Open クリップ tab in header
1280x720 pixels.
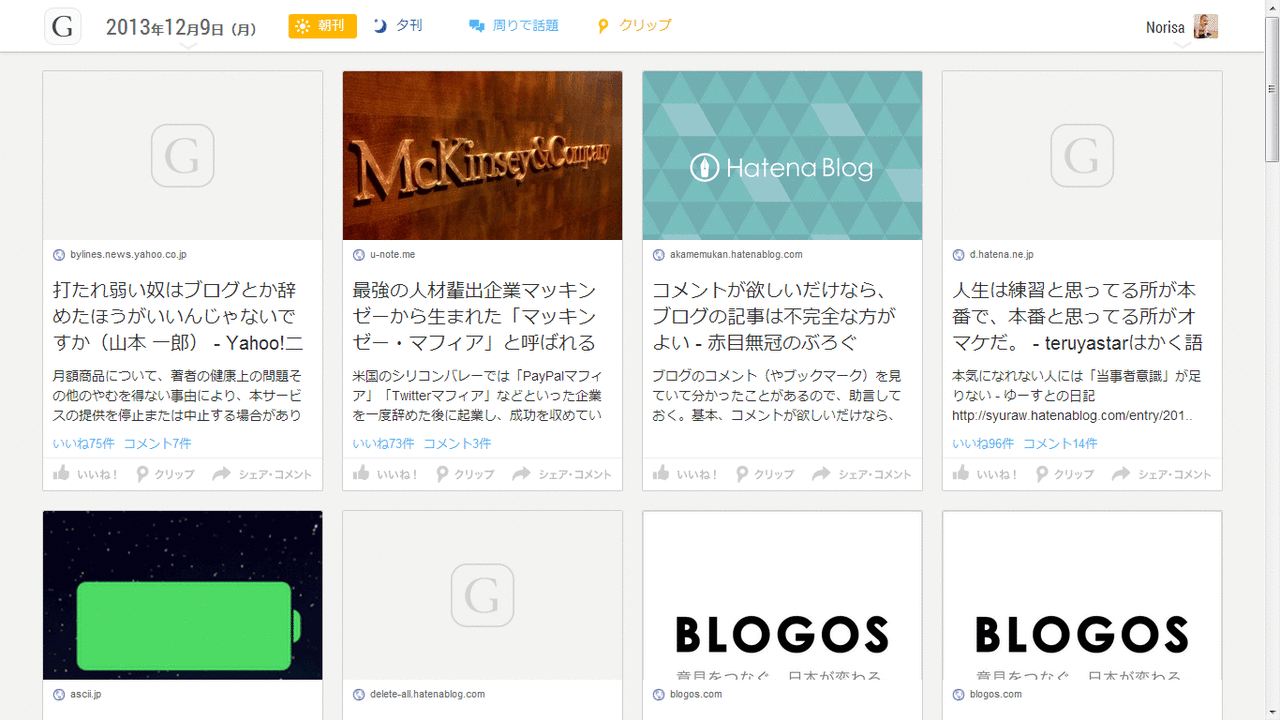coord(635,26)
